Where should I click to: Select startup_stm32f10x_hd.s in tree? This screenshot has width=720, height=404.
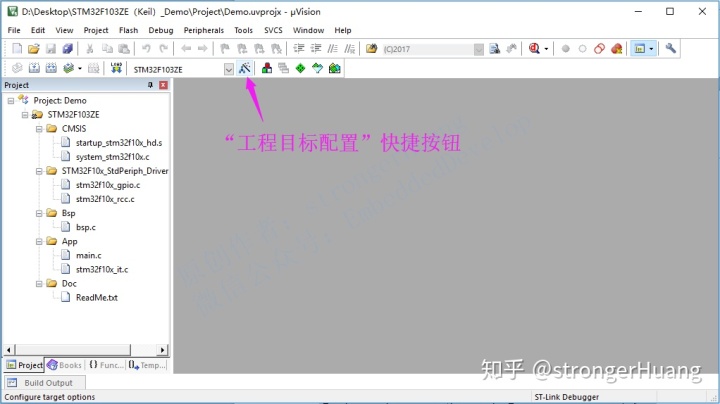coord(119,143)
